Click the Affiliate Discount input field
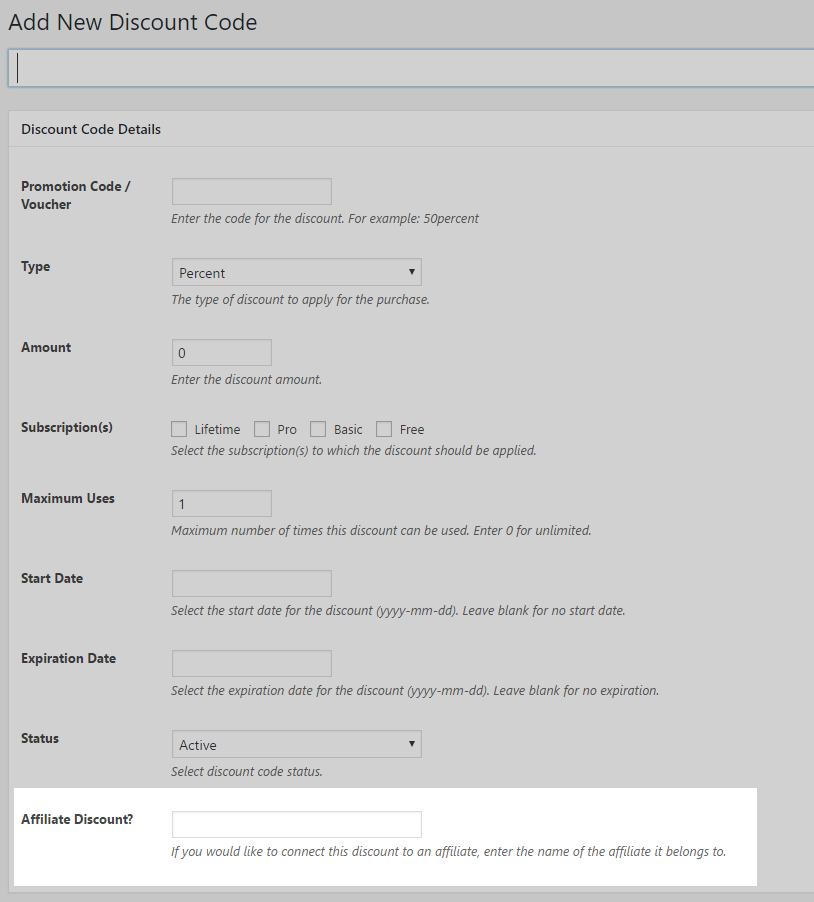The image size is (814, 902). coord(296,824)
